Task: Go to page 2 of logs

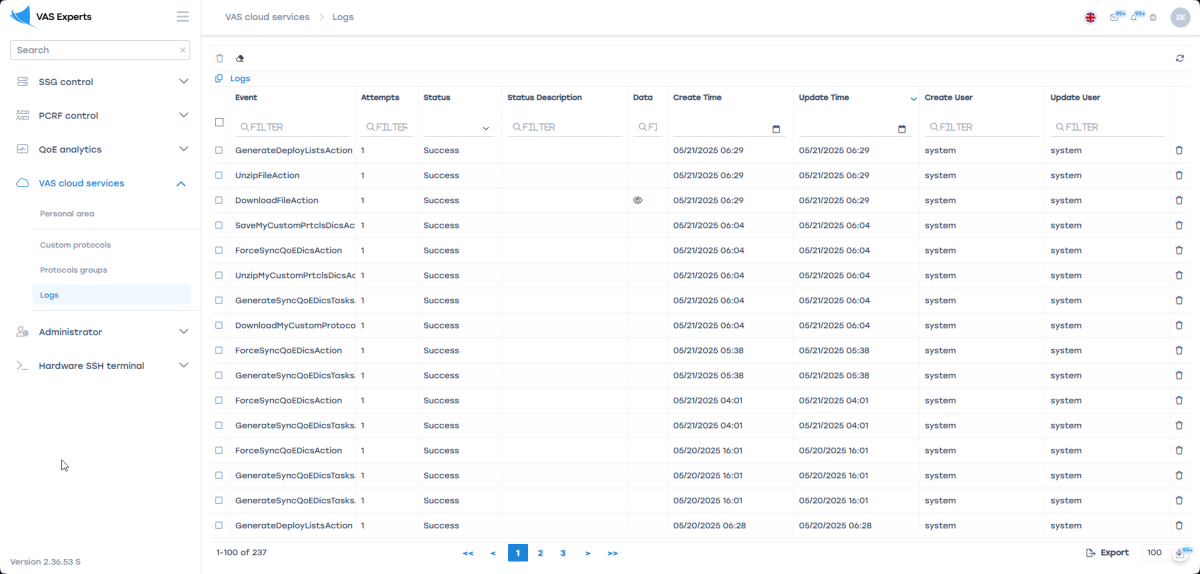Action: pos(540,553)
